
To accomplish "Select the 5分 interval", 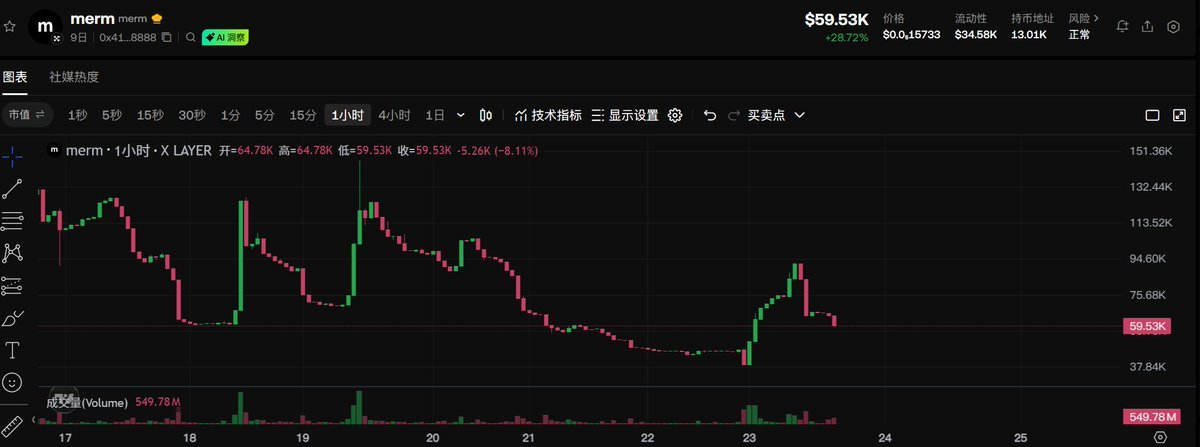I will [264, 115].
